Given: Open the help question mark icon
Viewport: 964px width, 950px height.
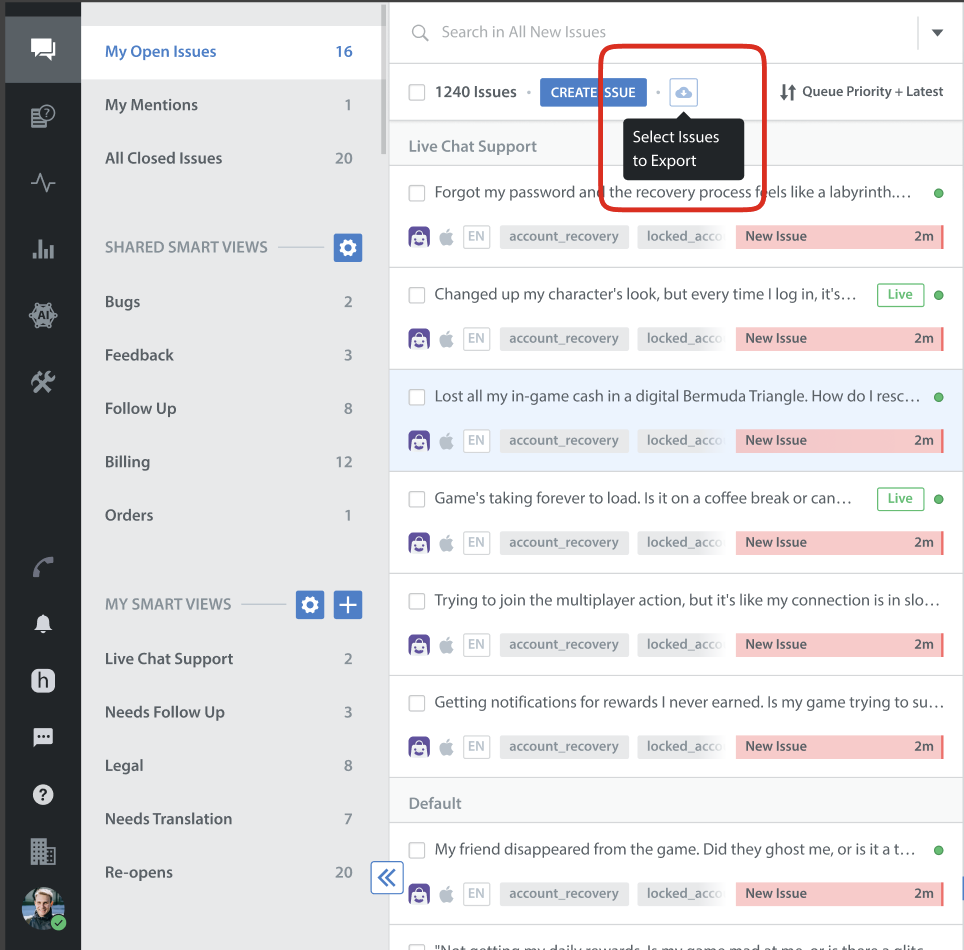Looking at the screenshot, I should [42, 795].
